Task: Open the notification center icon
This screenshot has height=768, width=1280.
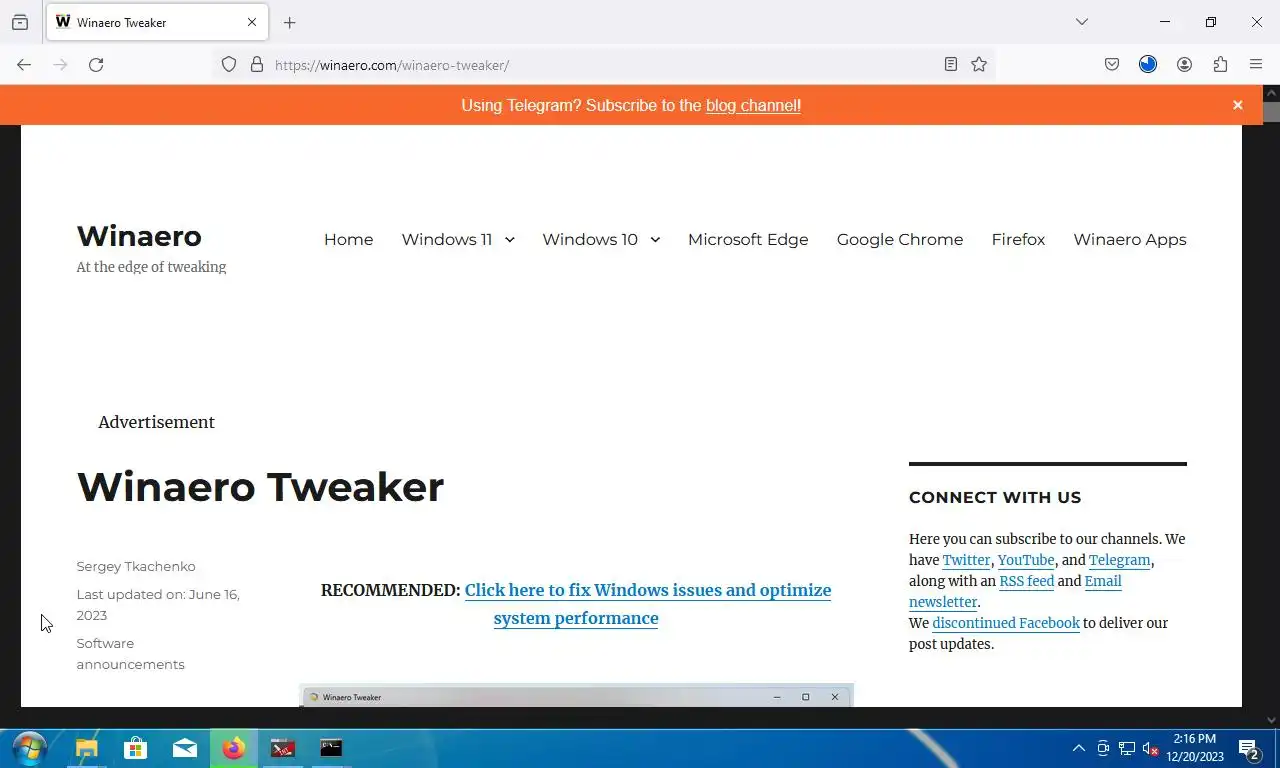Action: 1249,748
